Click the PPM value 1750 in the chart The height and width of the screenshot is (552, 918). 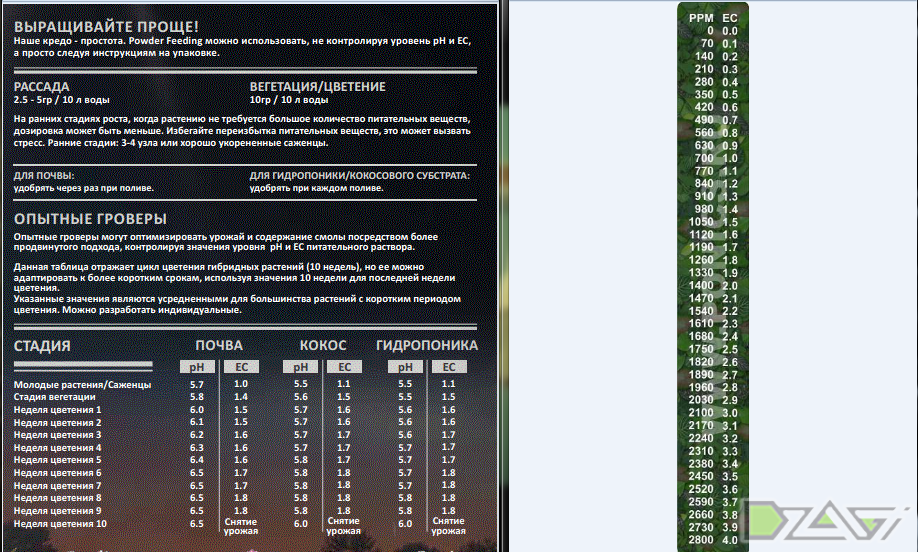tap(701, 349)
